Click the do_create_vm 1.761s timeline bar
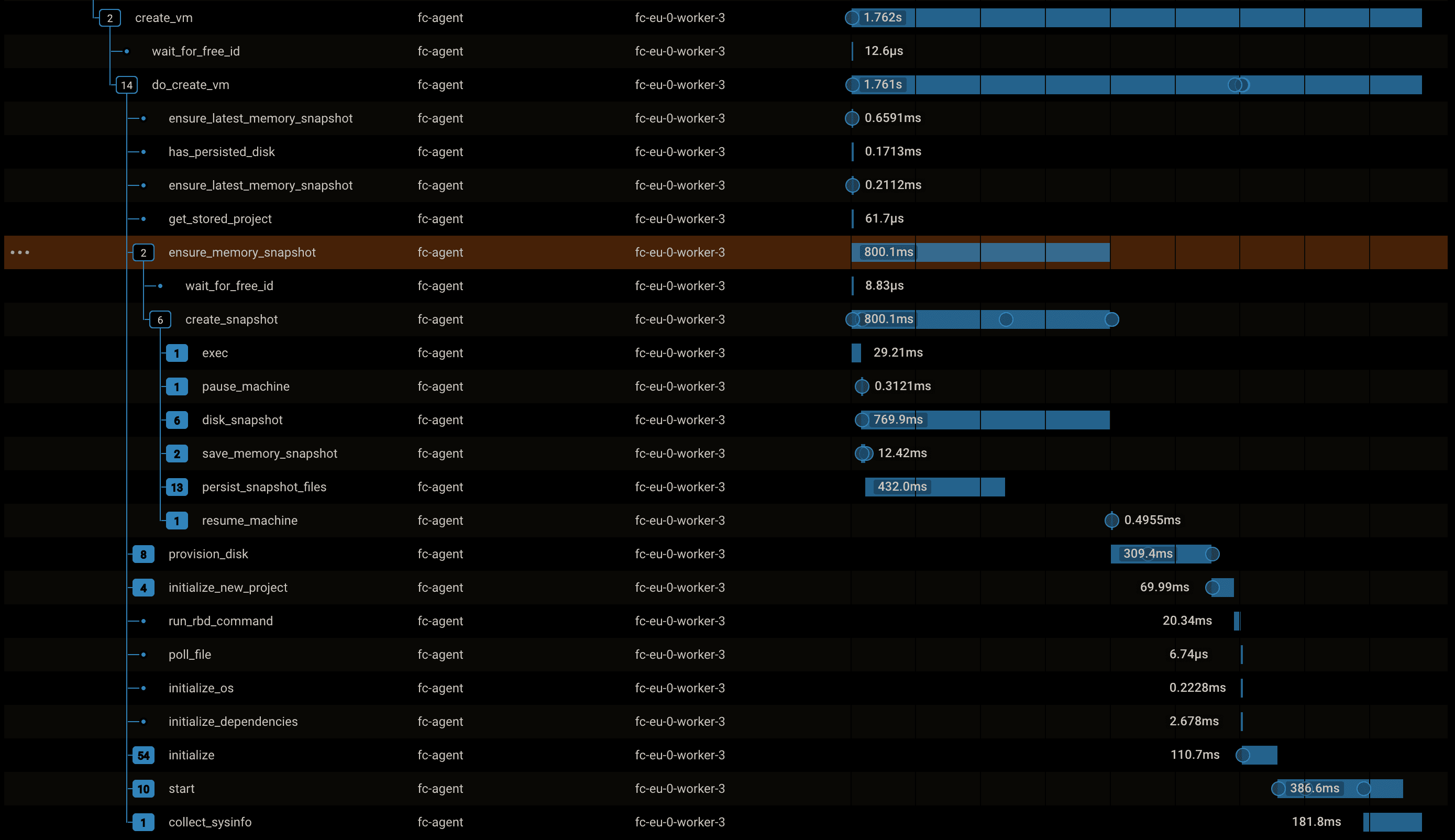1455x840 pixels. click(x=1137, y=85)
